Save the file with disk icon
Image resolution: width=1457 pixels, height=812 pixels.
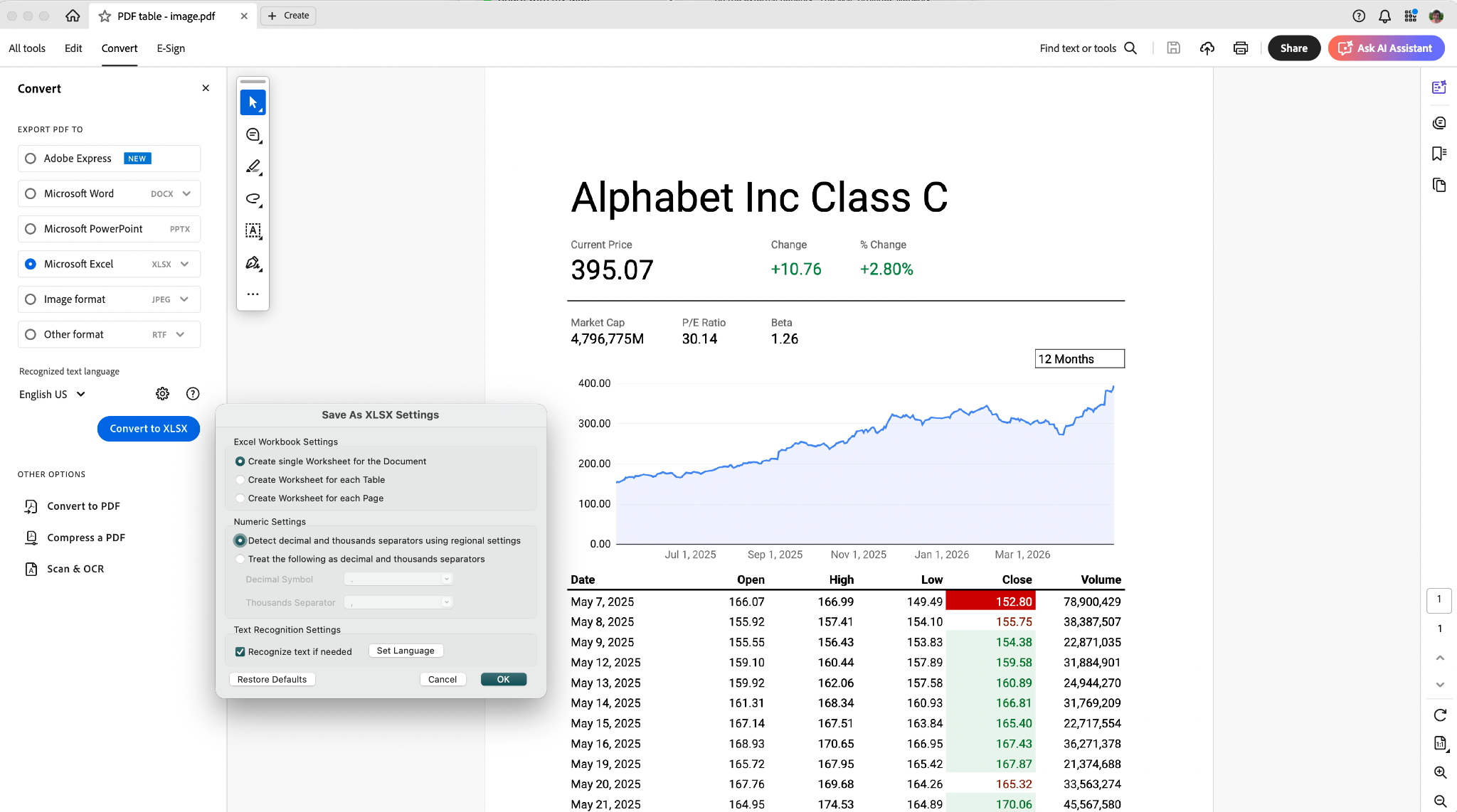point(1174,48)
